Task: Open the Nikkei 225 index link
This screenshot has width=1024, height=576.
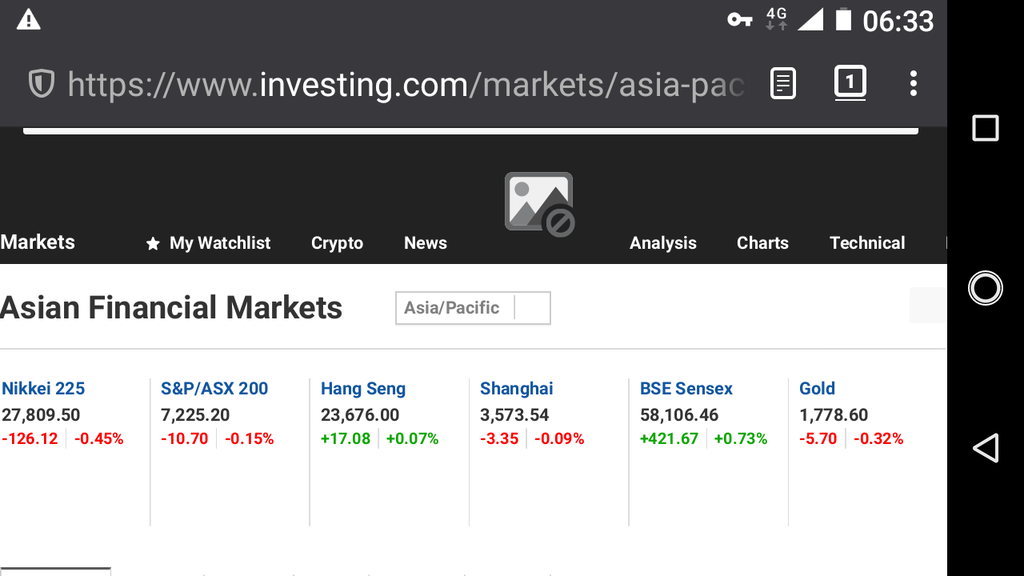Action: tap(43, 389)
